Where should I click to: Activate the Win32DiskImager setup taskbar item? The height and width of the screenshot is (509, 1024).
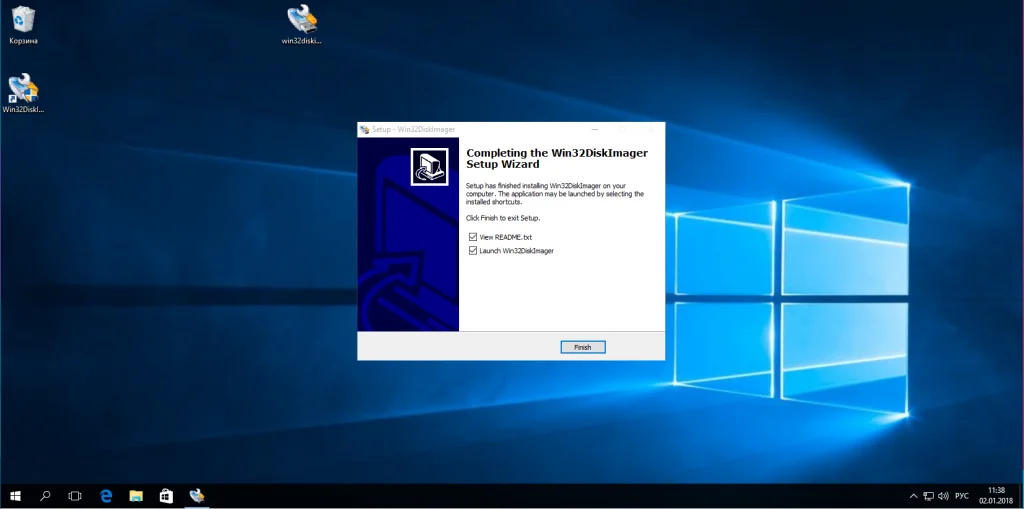coord(197,496)
